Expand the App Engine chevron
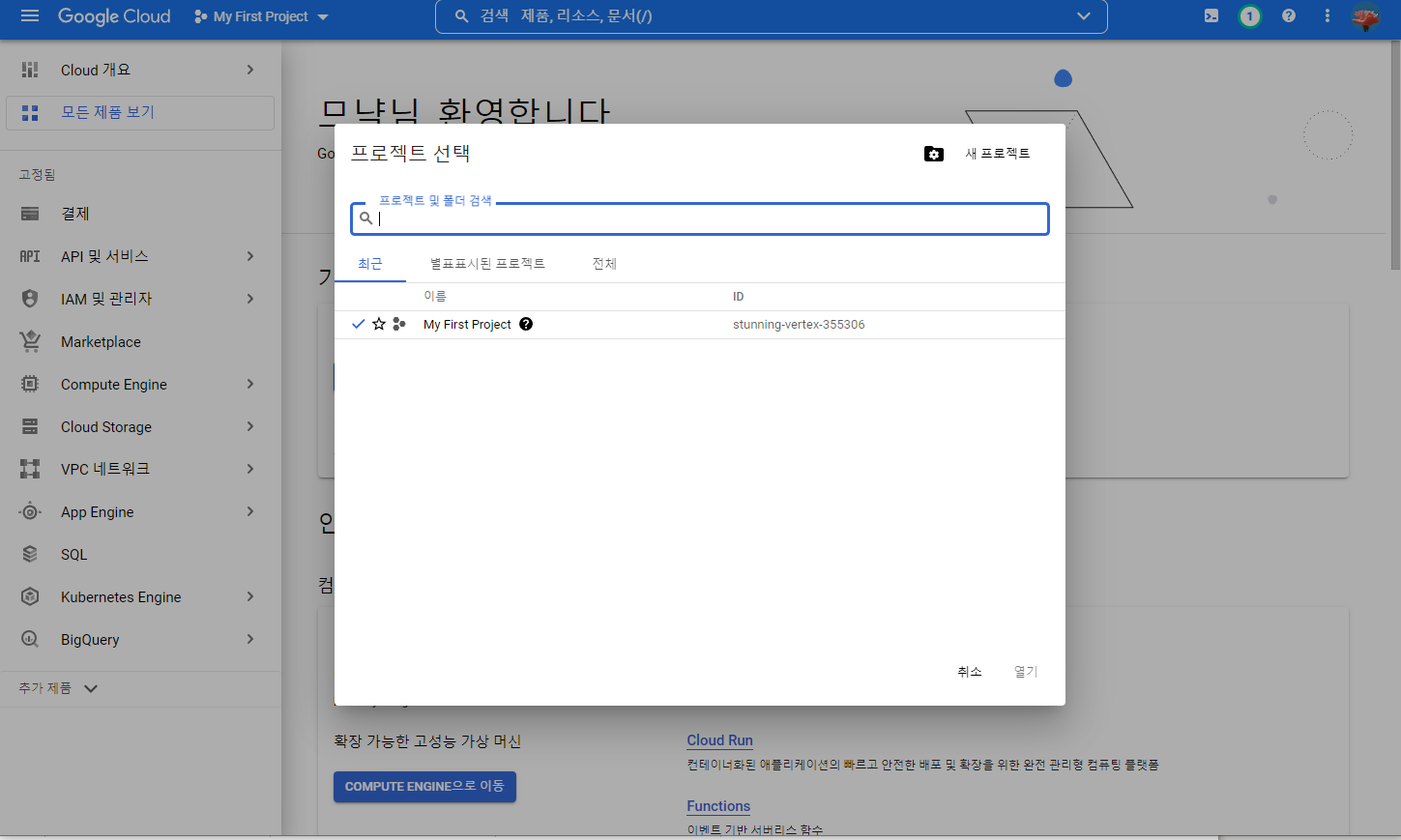 (250, 511)
